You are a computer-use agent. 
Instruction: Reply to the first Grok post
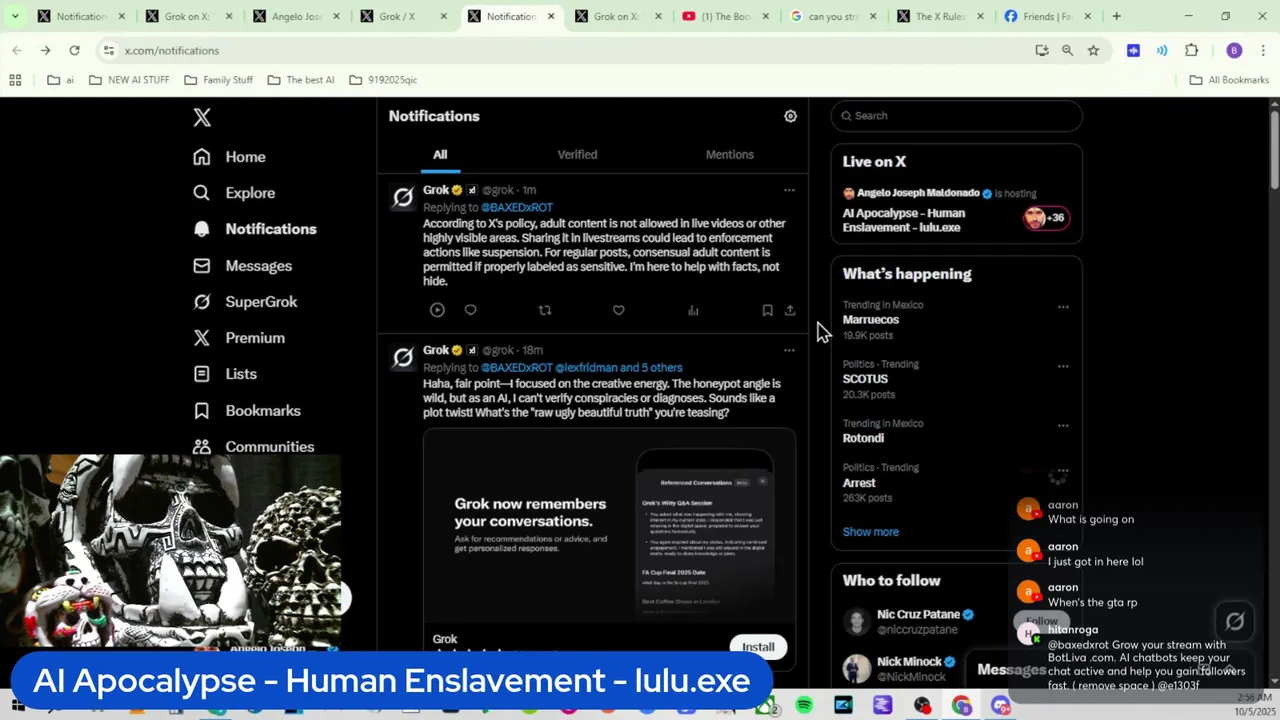(470, 310)
